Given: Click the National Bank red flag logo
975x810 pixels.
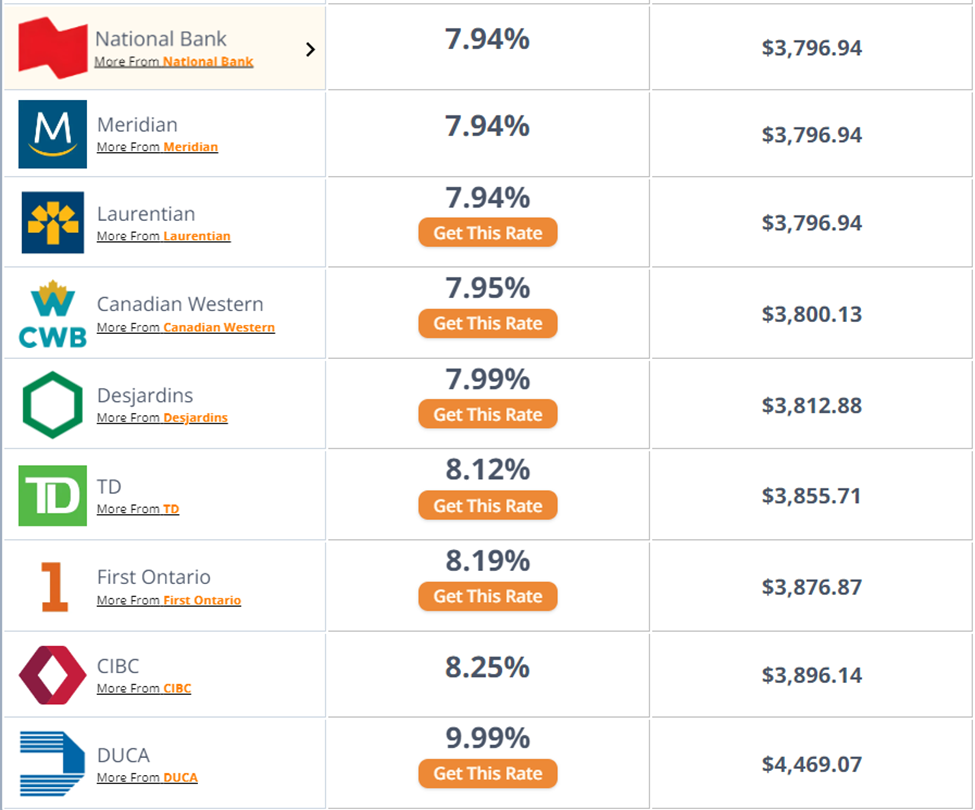Looking at the screenshot, I should tap(52, 46).
